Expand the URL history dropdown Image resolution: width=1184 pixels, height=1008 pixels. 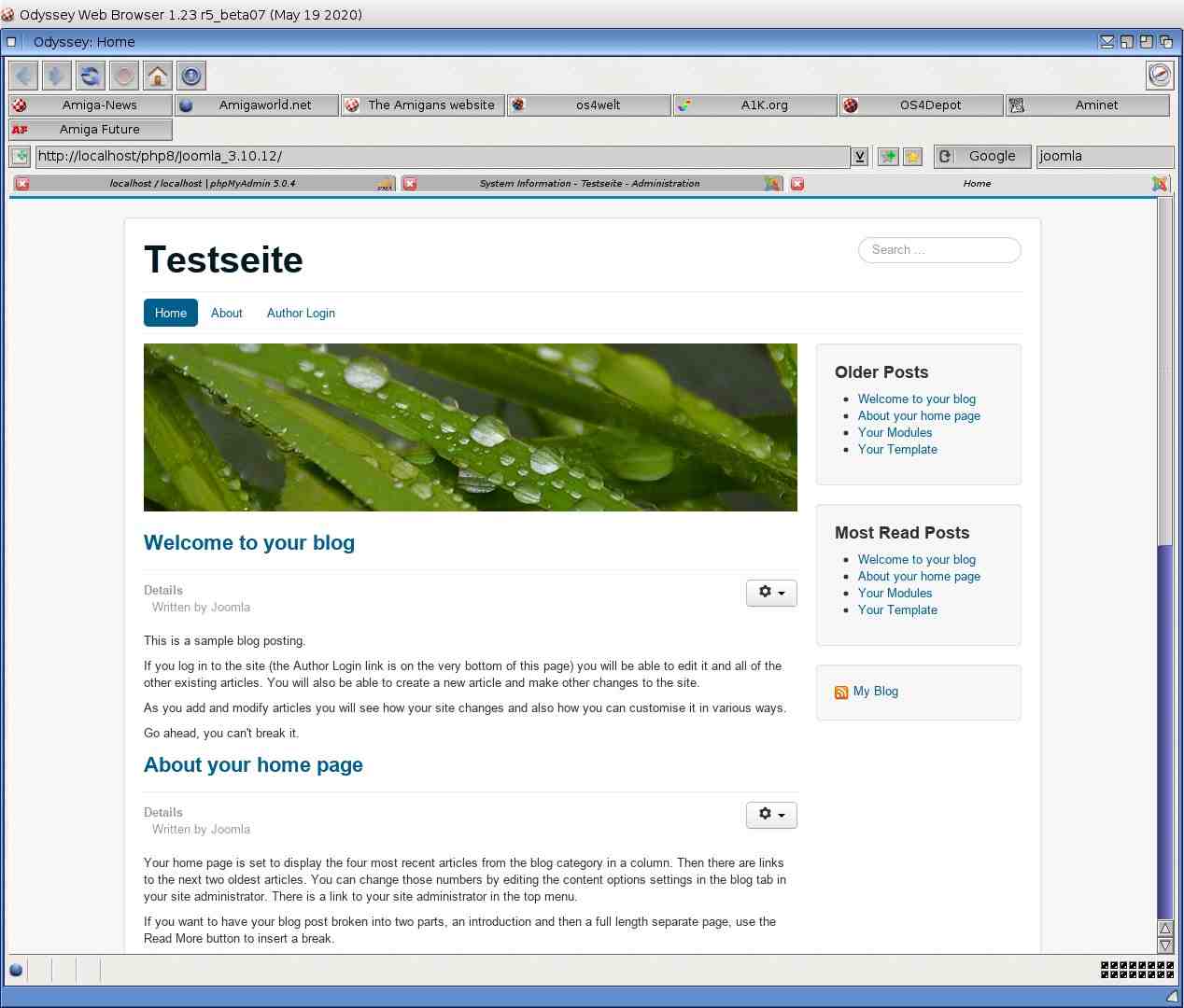click(x=860, y=157)
